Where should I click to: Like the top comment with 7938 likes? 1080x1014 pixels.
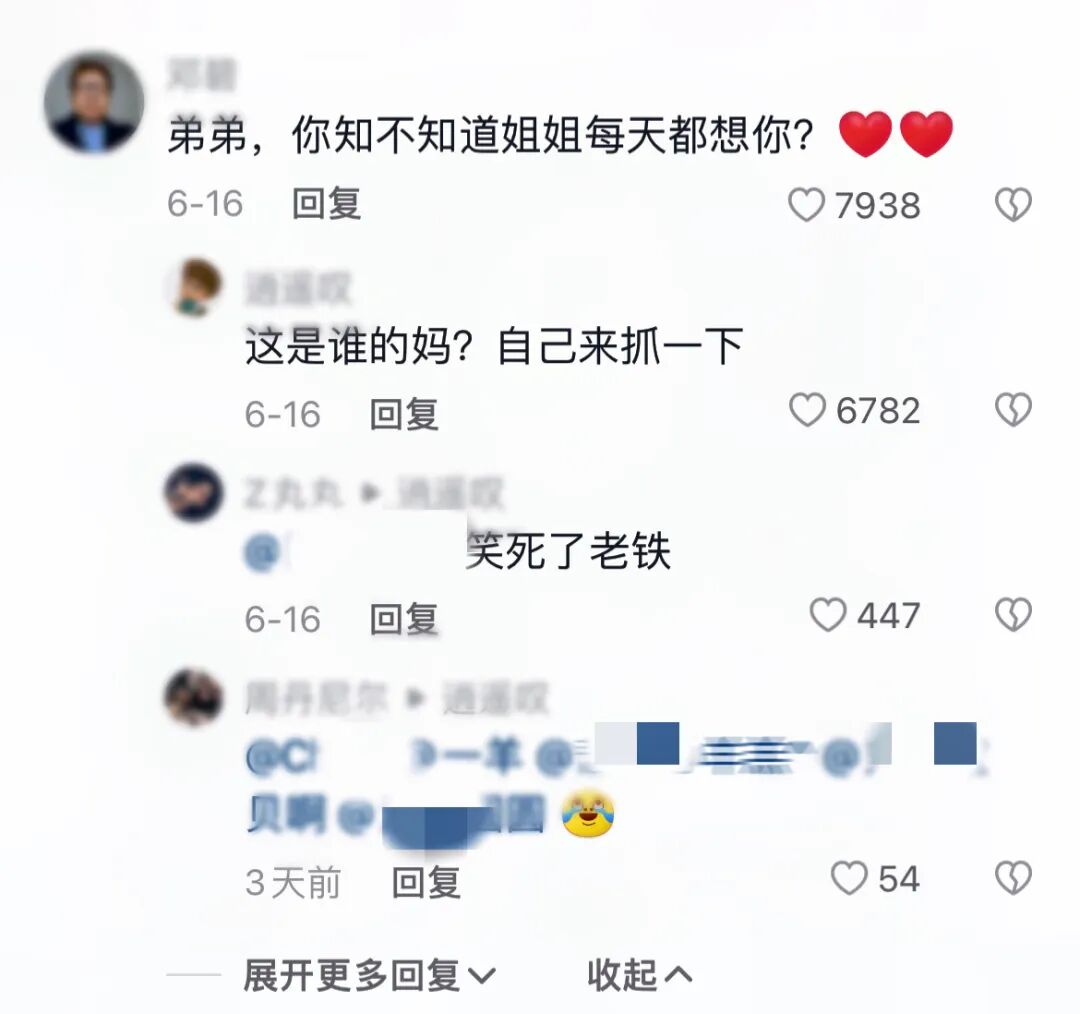807,205
